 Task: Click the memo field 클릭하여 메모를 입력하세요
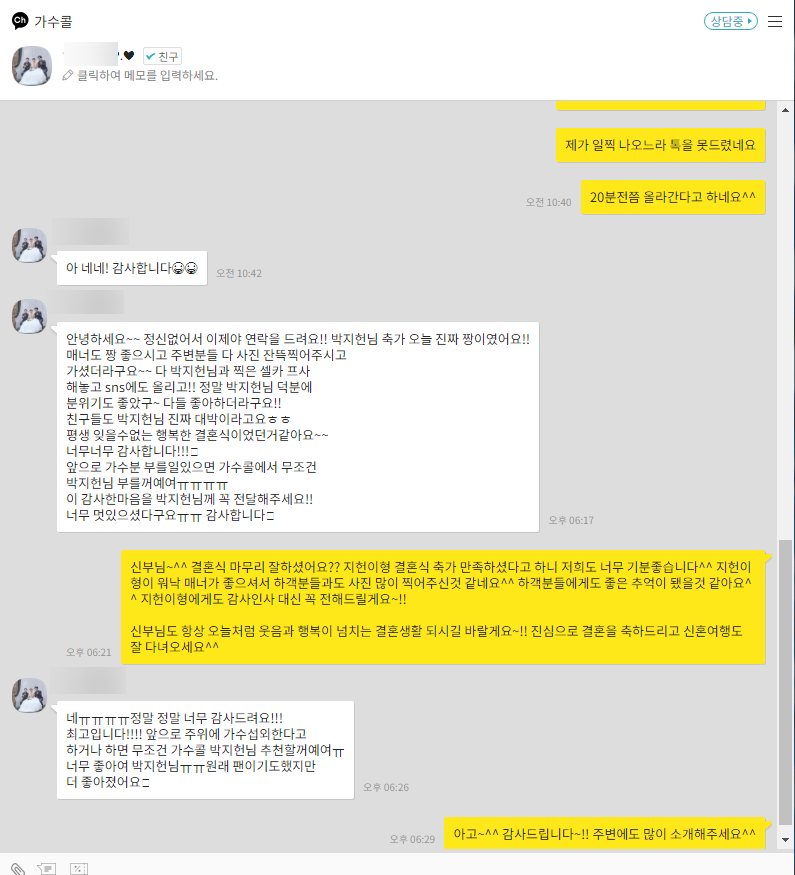(x=147, y=75)
